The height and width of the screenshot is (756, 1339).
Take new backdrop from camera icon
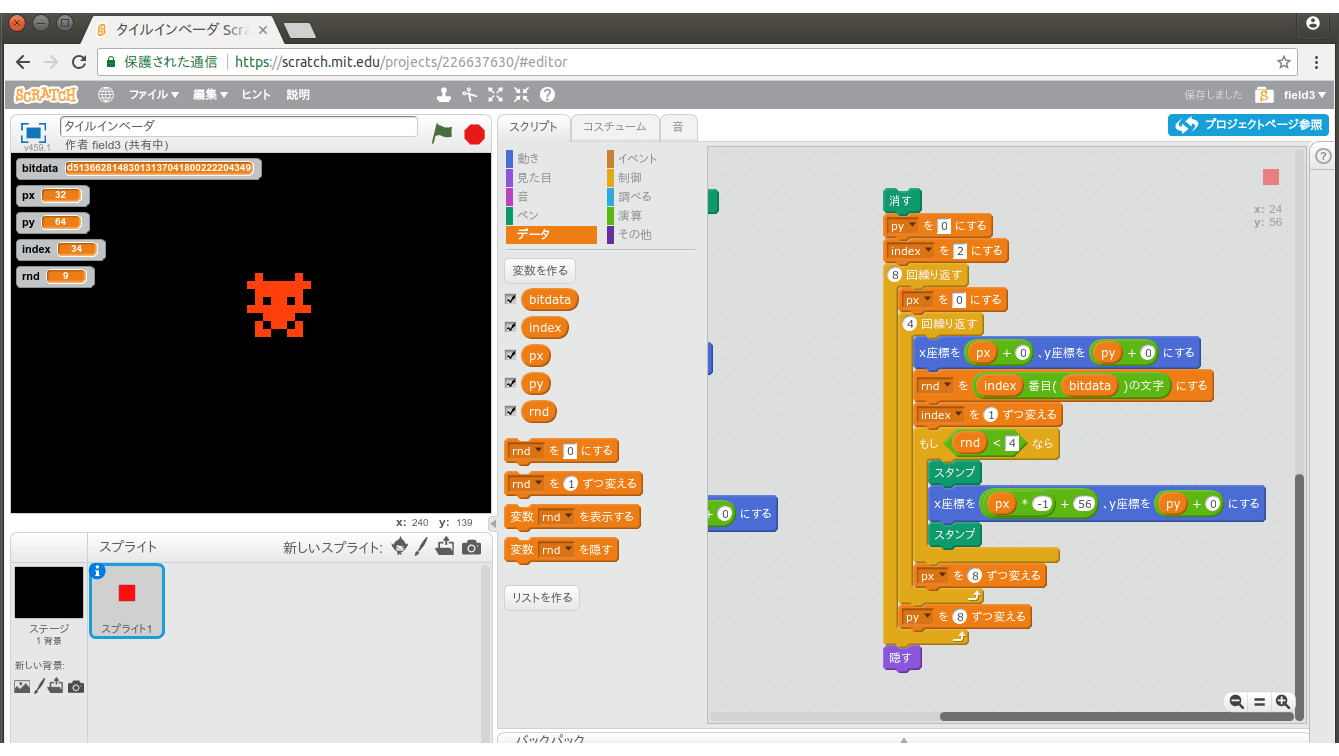[x=75, y=687]
